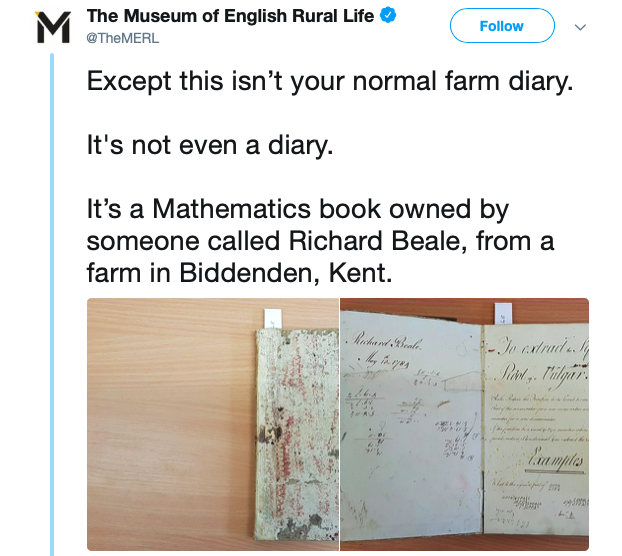This screenshot has width=622, height=556.
Task: Click the blue thread line beside the tweet
Action: 53,300
